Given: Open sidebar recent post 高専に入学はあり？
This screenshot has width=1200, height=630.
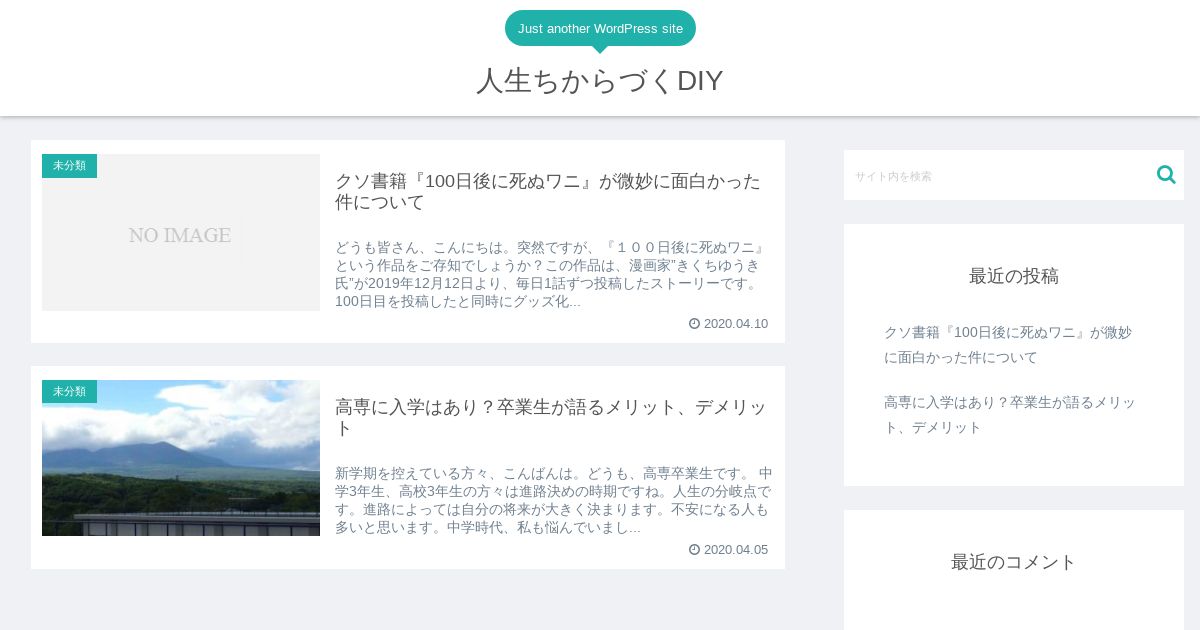Looking at the screenshot, I should point(1010,415).
